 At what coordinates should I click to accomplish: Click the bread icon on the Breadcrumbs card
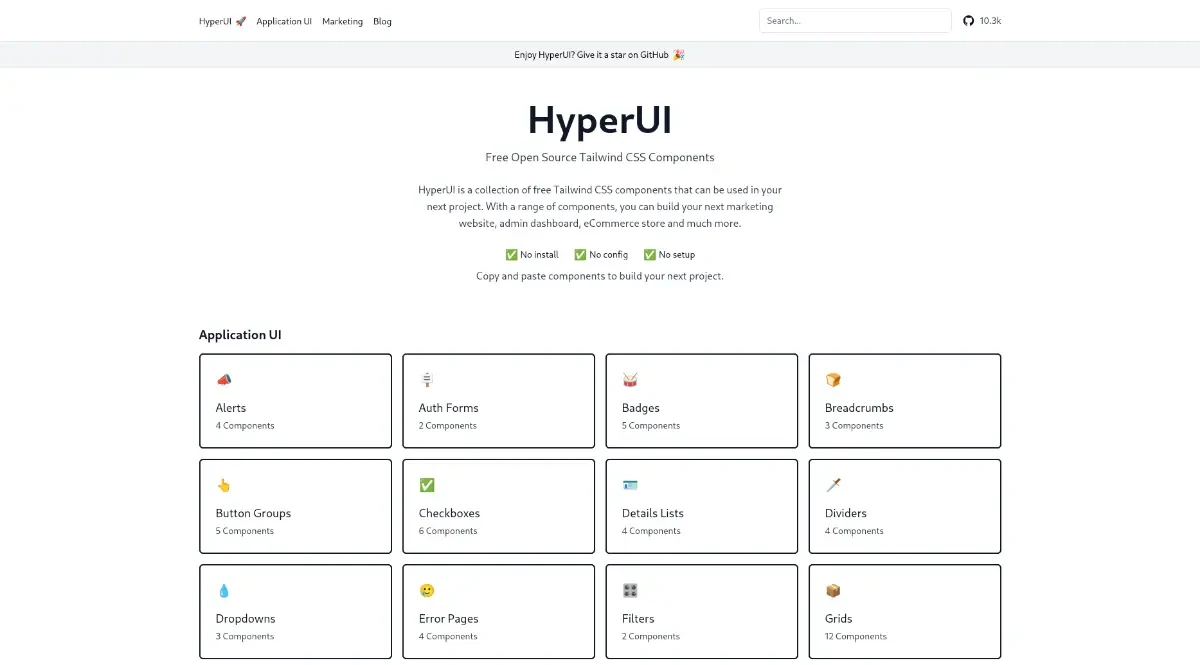click(833, 379)
